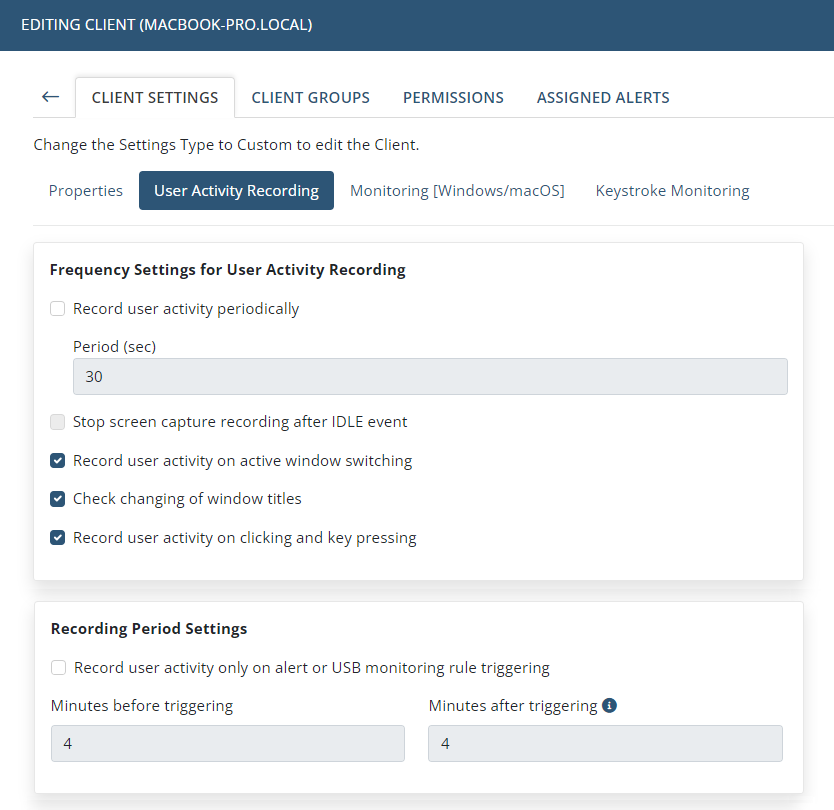Screen dimensions: 834x810
Task: Switch to the Permissions tab
Action: pyautogui.click(x=453, y=97)
